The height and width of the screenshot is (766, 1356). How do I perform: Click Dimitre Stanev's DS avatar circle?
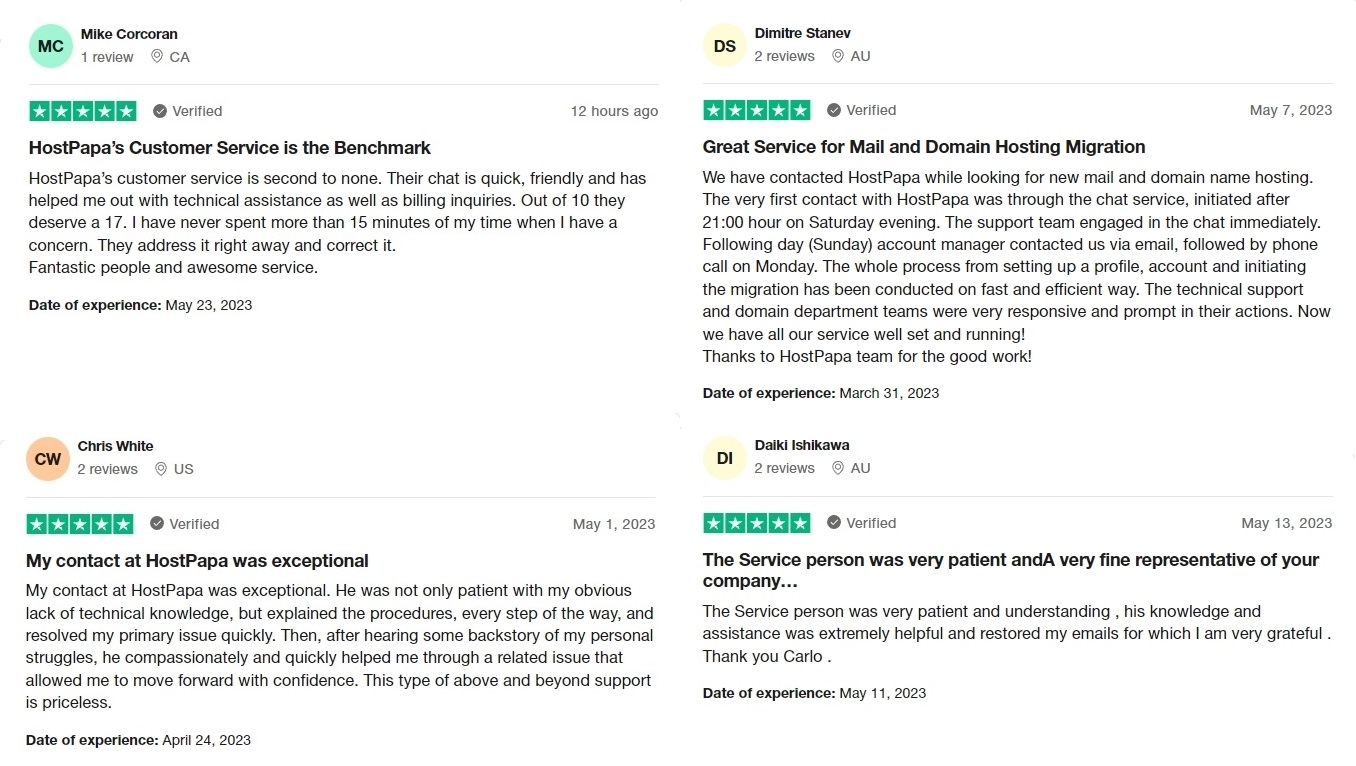tap(725, 46)
